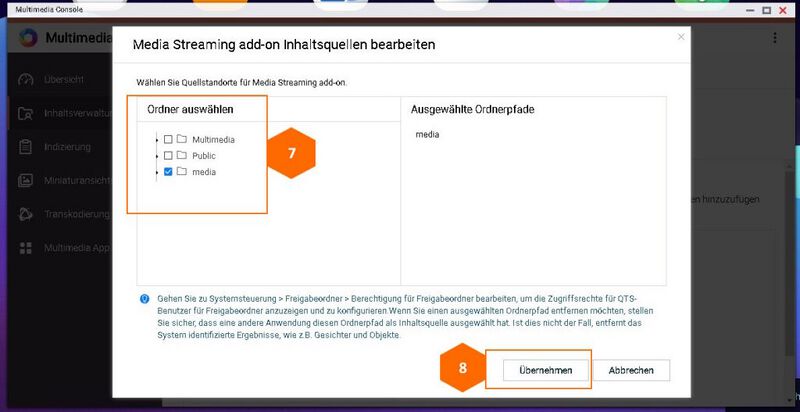Check the Multimedia folder checkbox
This screenshot has width=800, height=412.
click(168, 139)
